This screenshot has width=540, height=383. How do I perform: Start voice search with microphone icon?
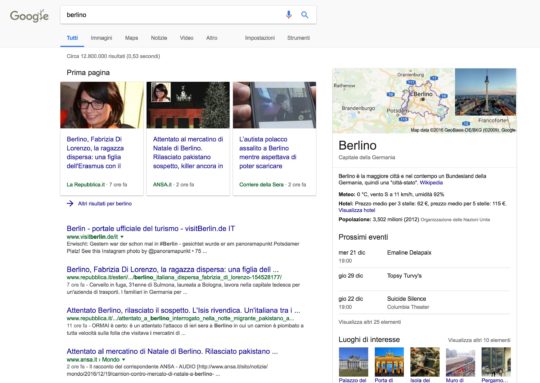coord(289,14)
